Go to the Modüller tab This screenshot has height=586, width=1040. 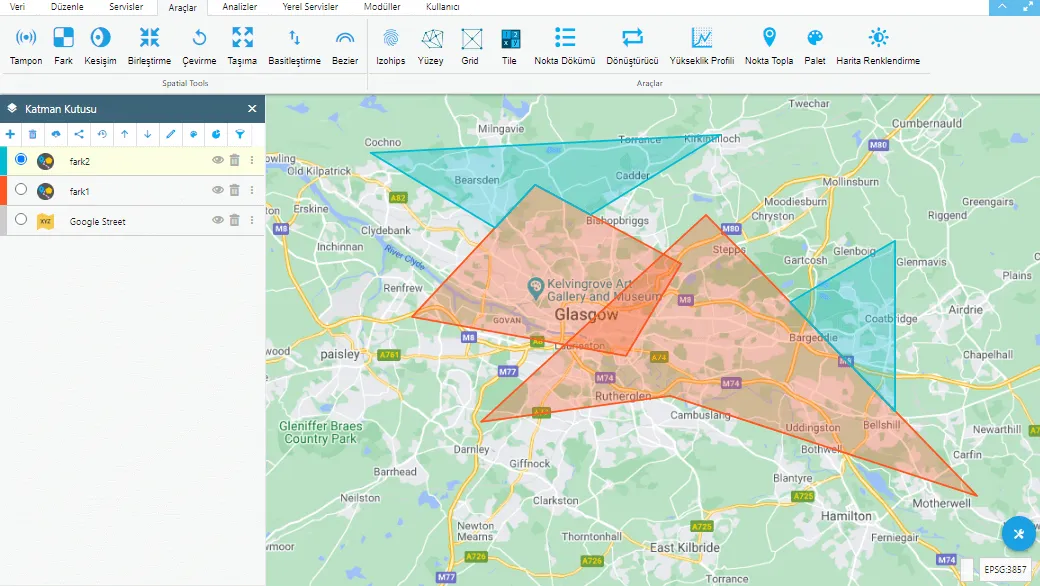pos(382,7)
